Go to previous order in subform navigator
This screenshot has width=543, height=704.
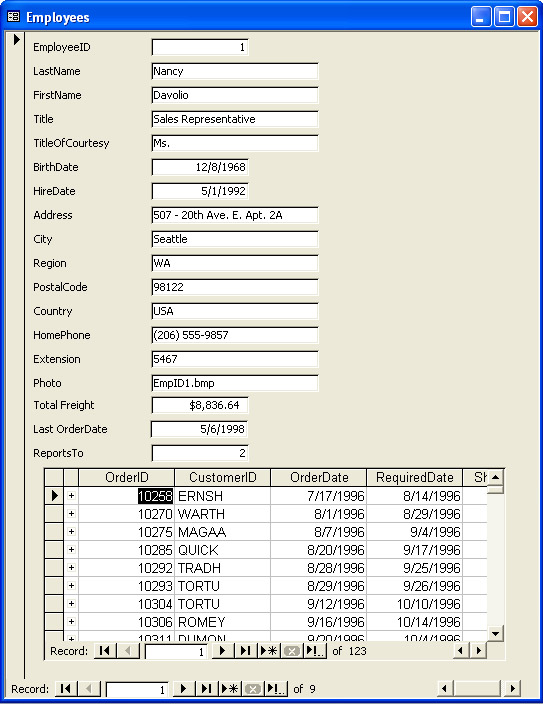(x=128, y=651)
